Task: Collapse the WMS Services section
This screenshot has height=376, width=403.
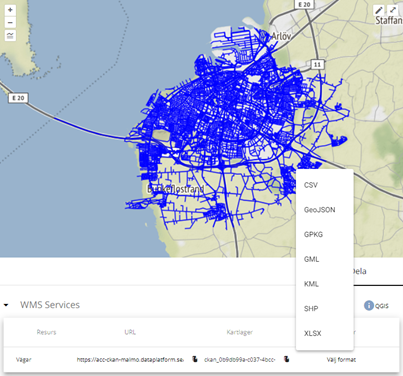Action: (x=6, y=305)
